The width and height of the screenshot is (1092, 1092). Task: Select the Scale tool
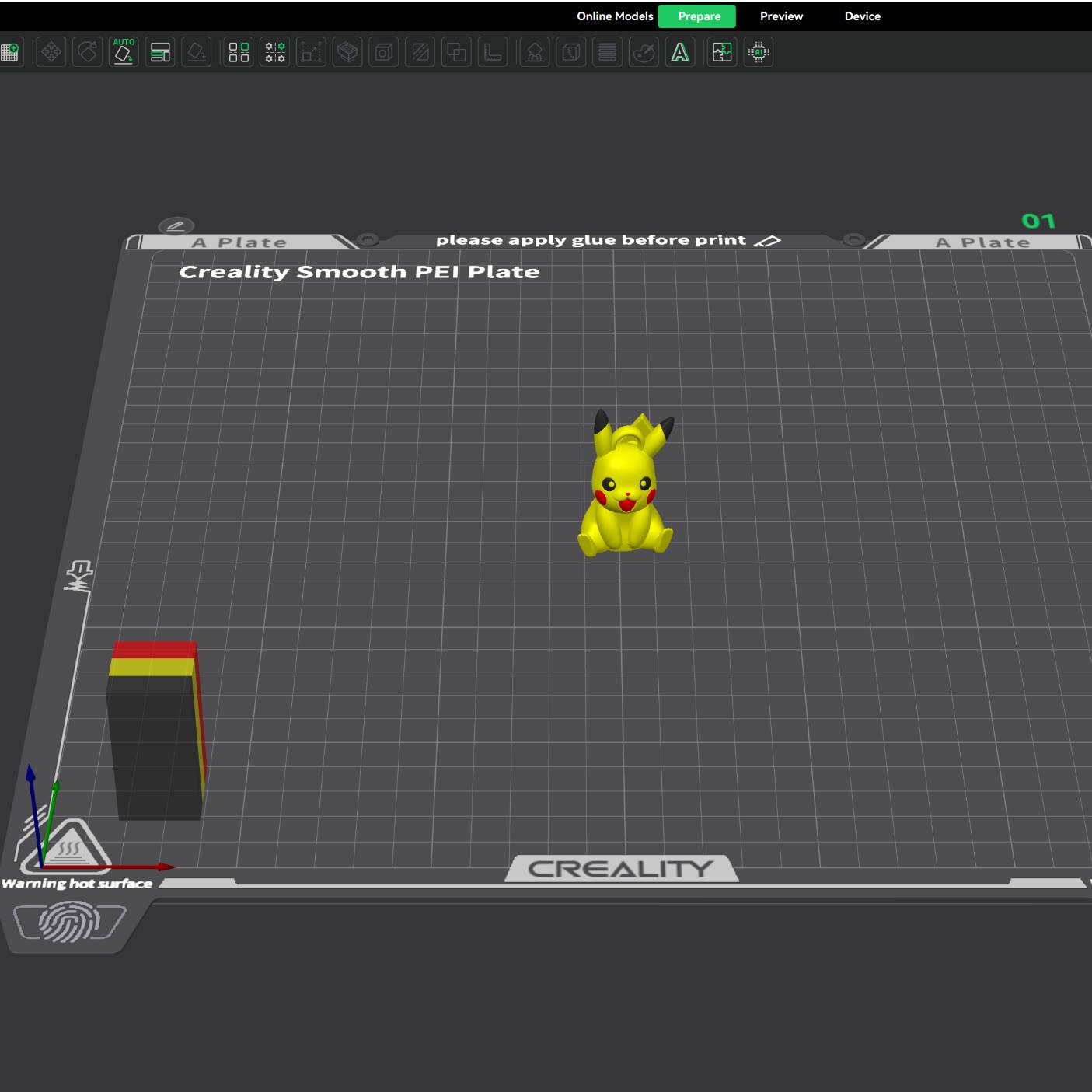[311, 52]
